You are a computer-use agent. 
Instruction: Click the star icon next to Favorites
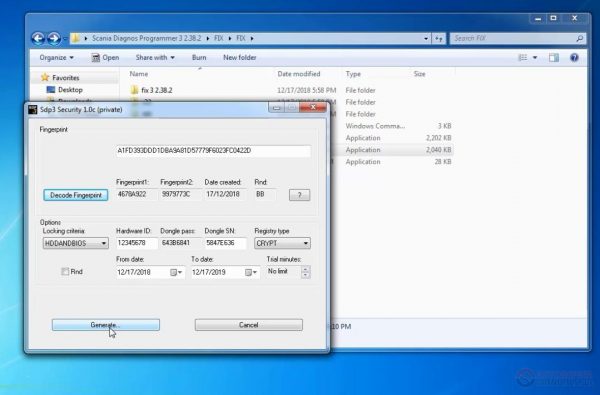(45, 77)
